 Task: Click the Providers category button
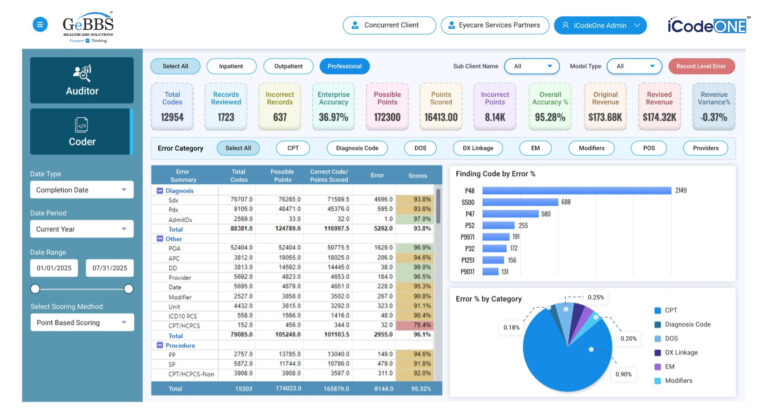(x=705, y=148)
